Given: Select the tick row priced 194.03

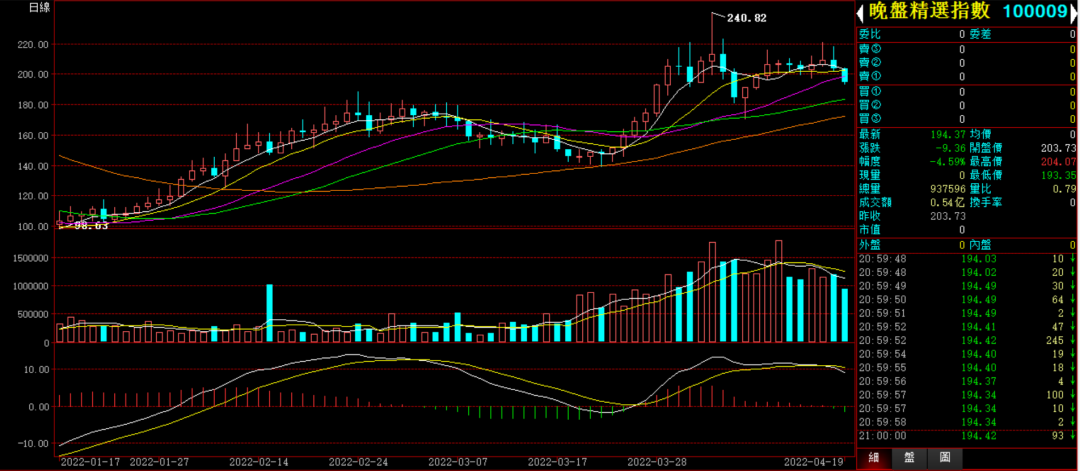Looking at the screenshot, I should pyautogui.click(x=967, y=258).
